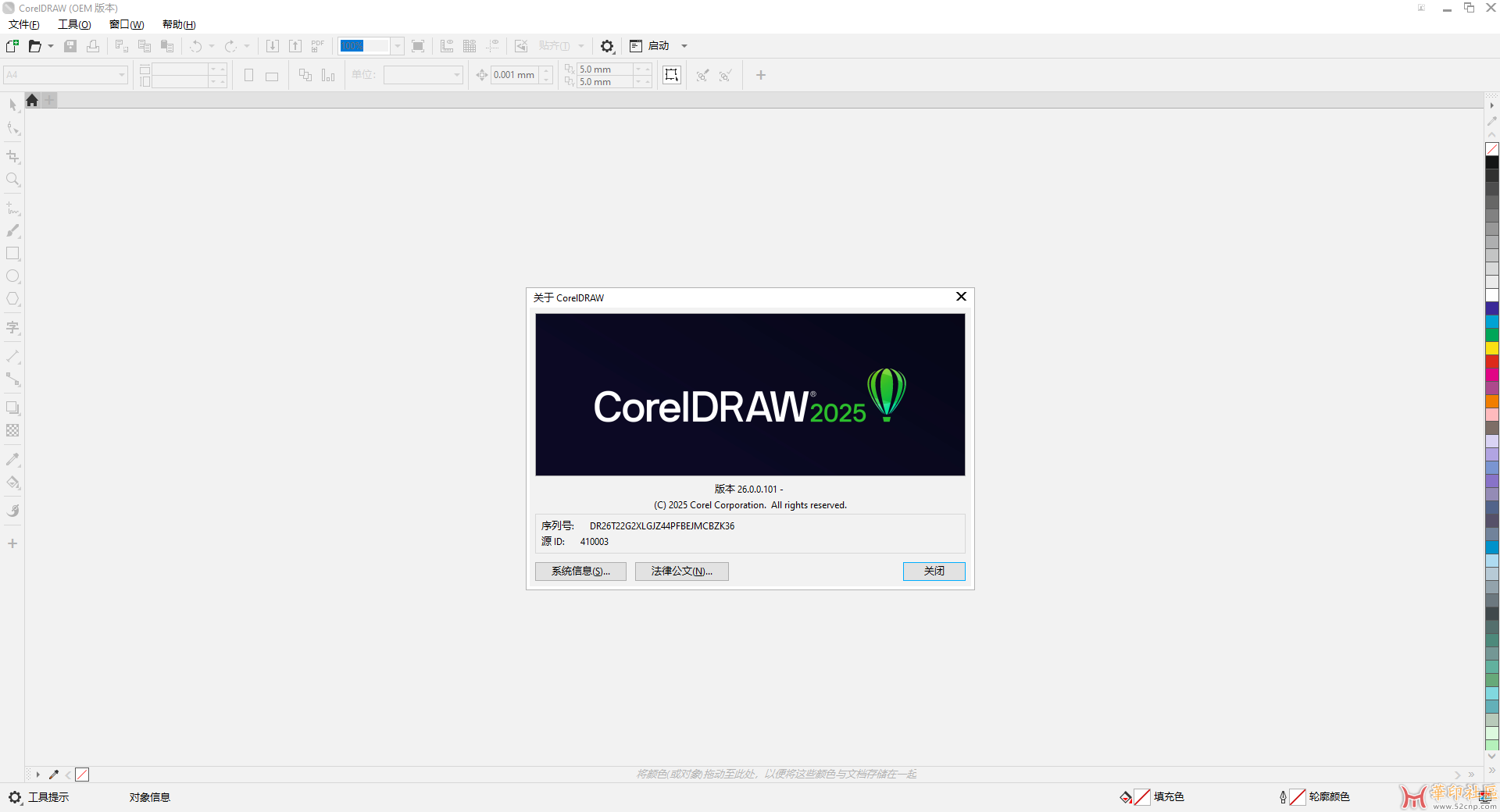Click toolbox Quick customize plus icon
This screenshot has width=1500, height=812.
pyautogui.click(x=12, y=543)
